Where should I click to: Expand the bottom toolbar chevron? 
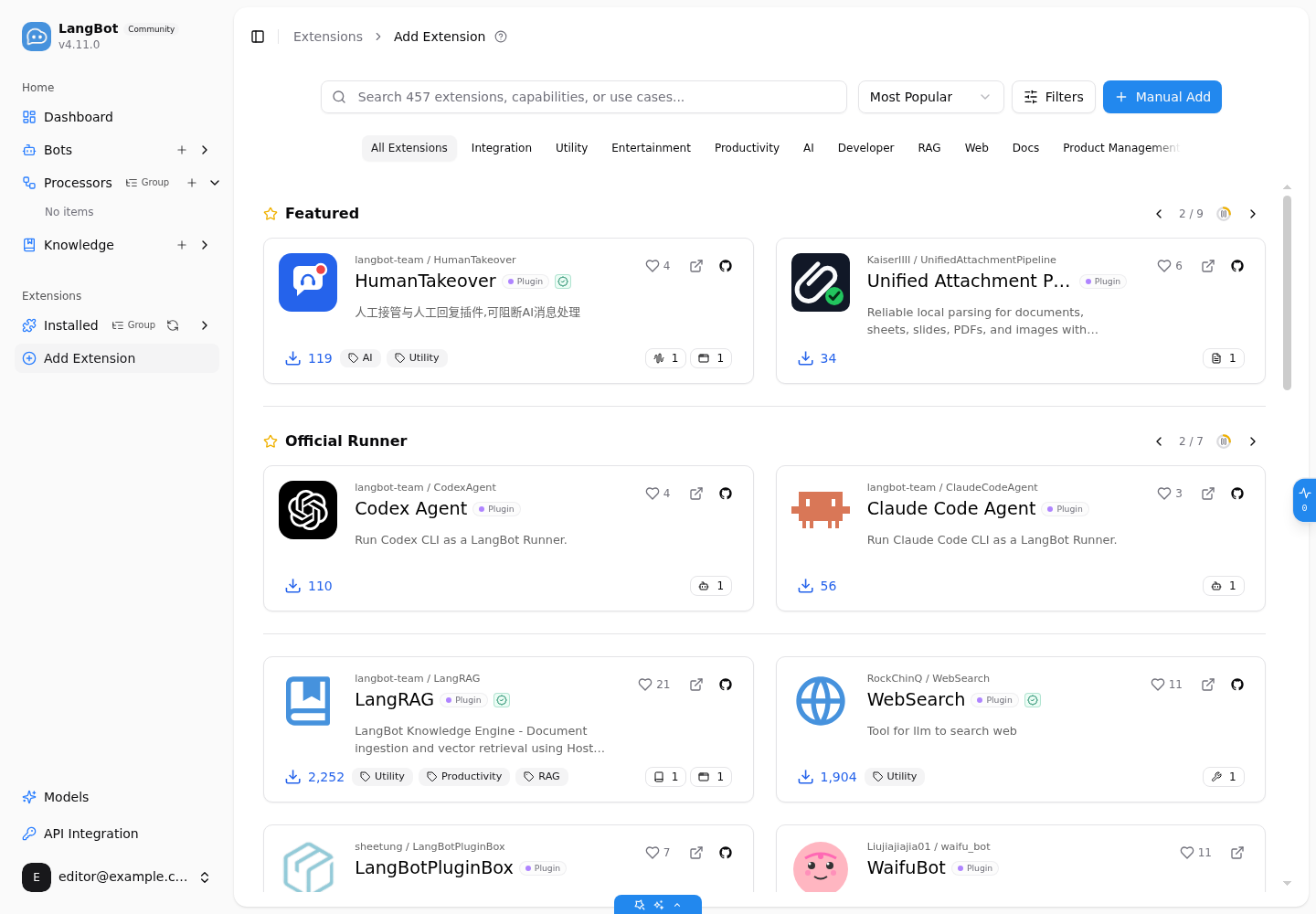[677, 905]
